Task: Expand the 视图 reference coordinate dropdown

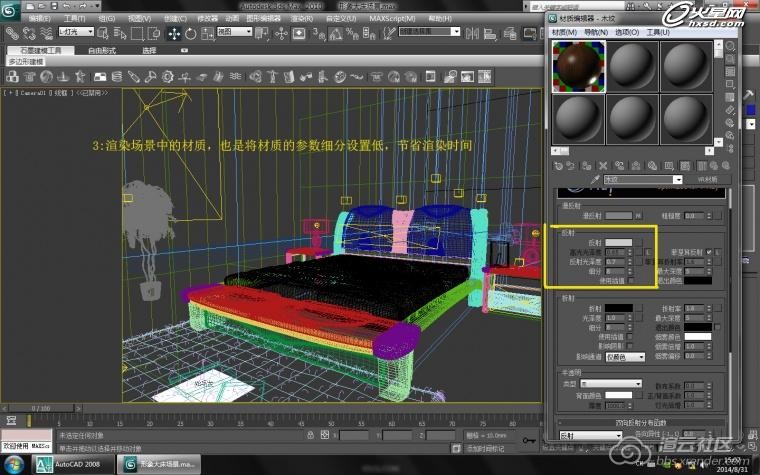Action: tap(237, 33)
